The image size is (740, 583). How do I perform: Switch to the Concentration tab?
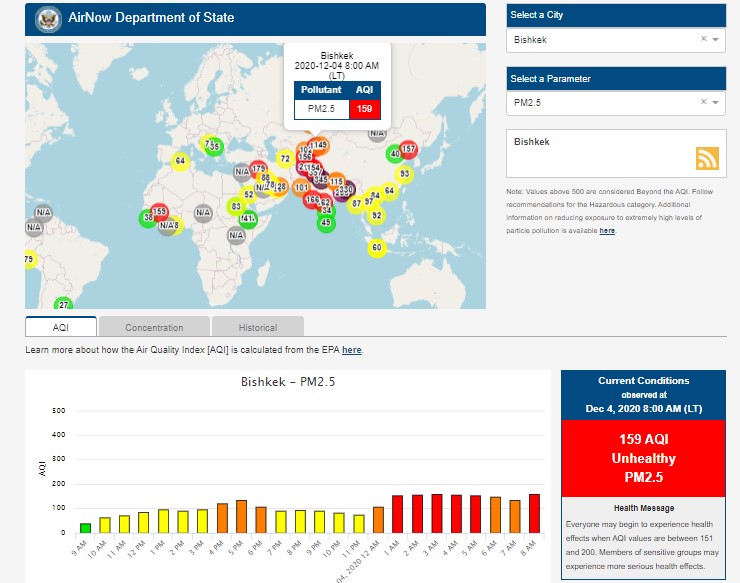(155, 327)
